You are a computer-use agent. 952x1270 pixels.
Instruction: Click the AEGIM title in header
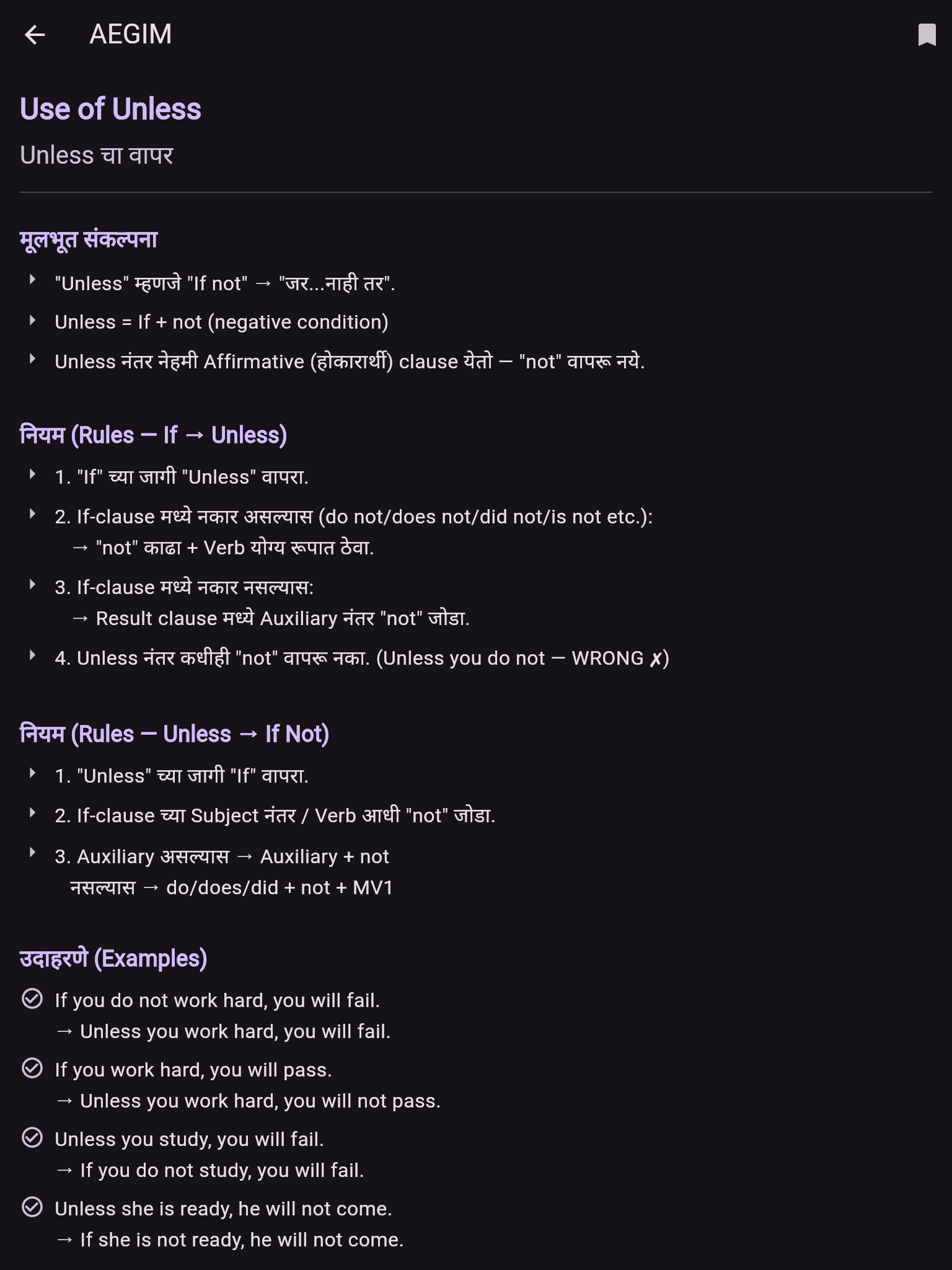131,34
